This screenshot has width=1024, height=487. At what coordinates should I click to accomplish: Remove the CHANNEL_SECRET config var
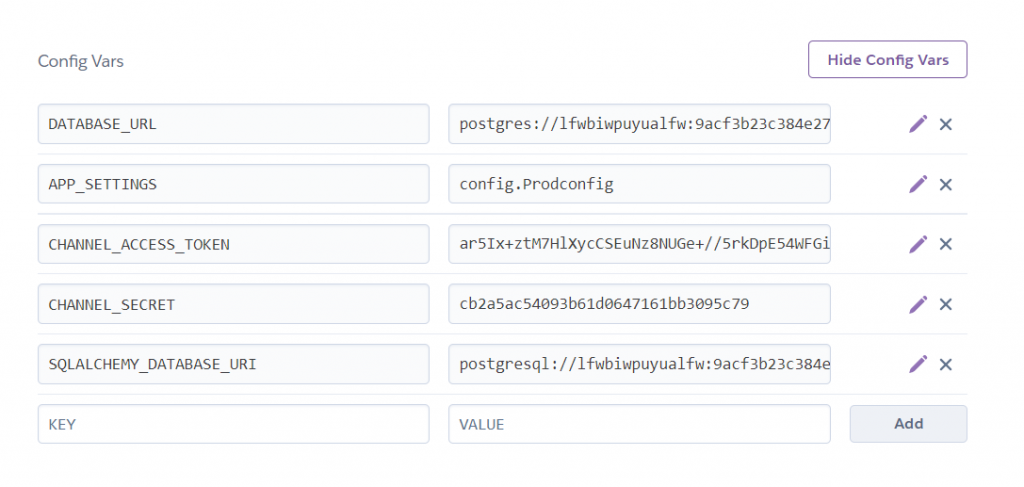pyautogui.click(x=946, y=304)
